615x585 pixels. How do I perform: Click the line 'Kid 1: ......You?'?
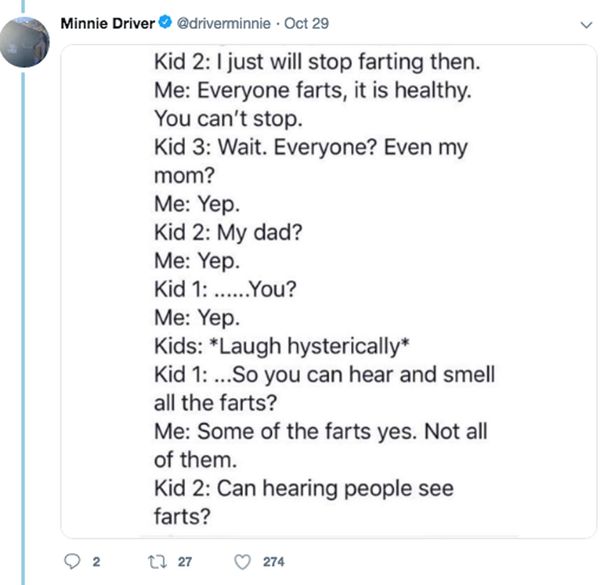tap(225, 289)
